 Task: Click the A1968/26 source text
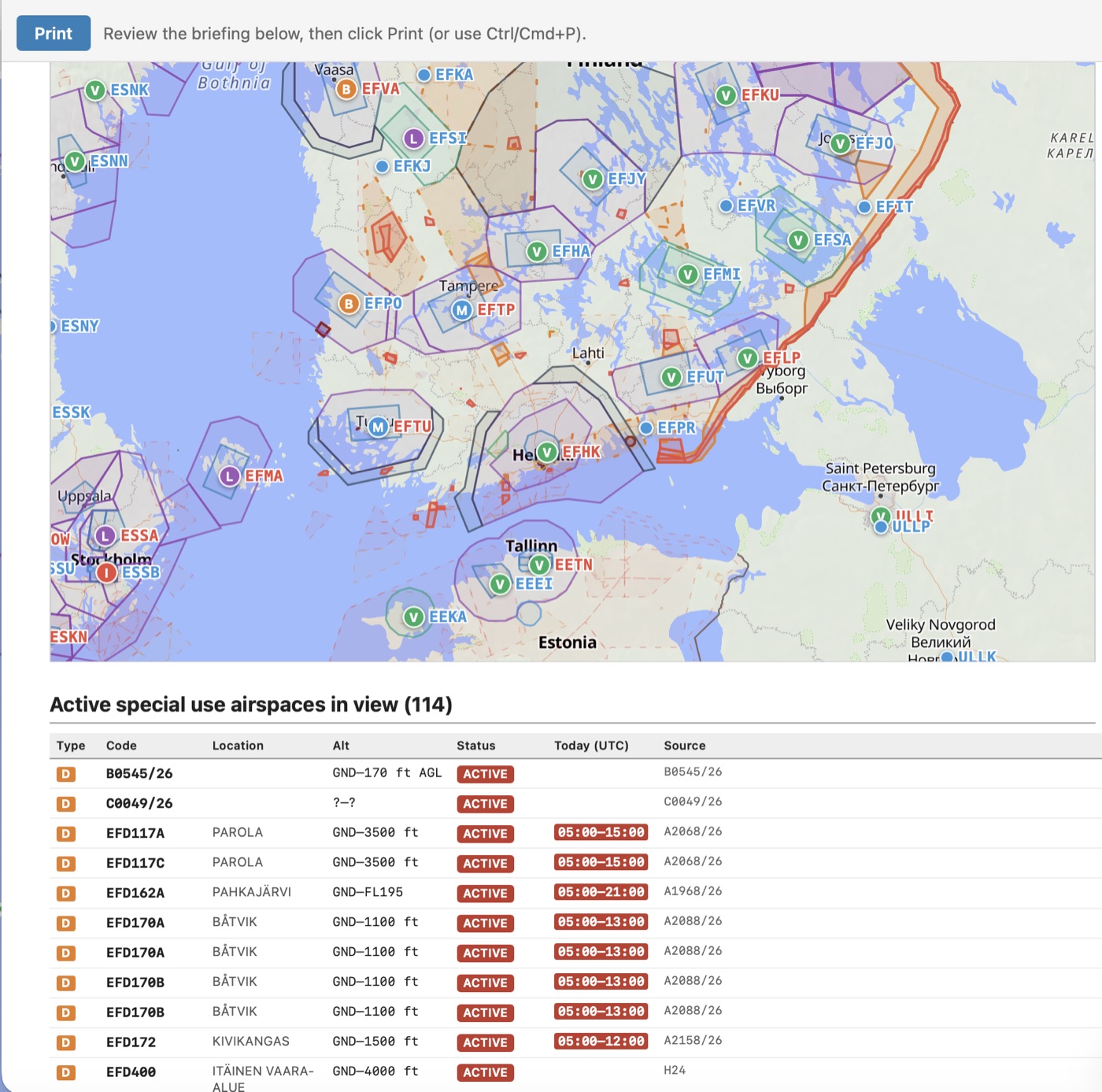(x=693, y=891)
